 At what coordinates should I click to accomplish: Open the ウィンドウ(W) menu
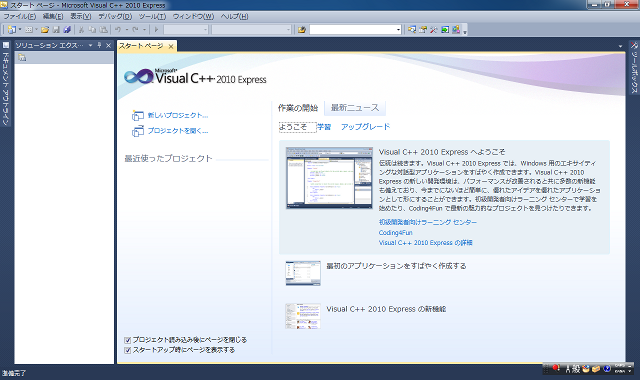tap(193, 16)
